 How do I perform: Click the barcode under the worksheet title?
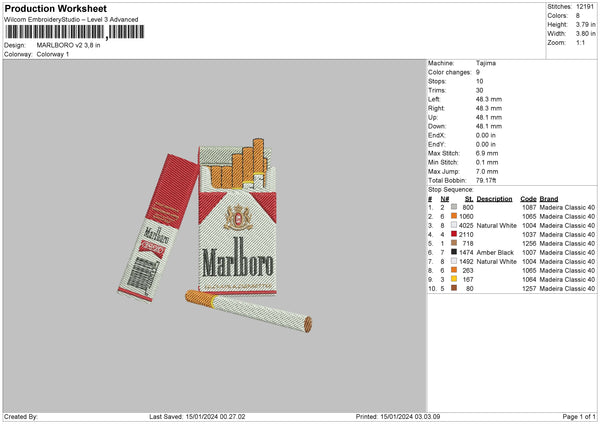(x=75, y=32)
